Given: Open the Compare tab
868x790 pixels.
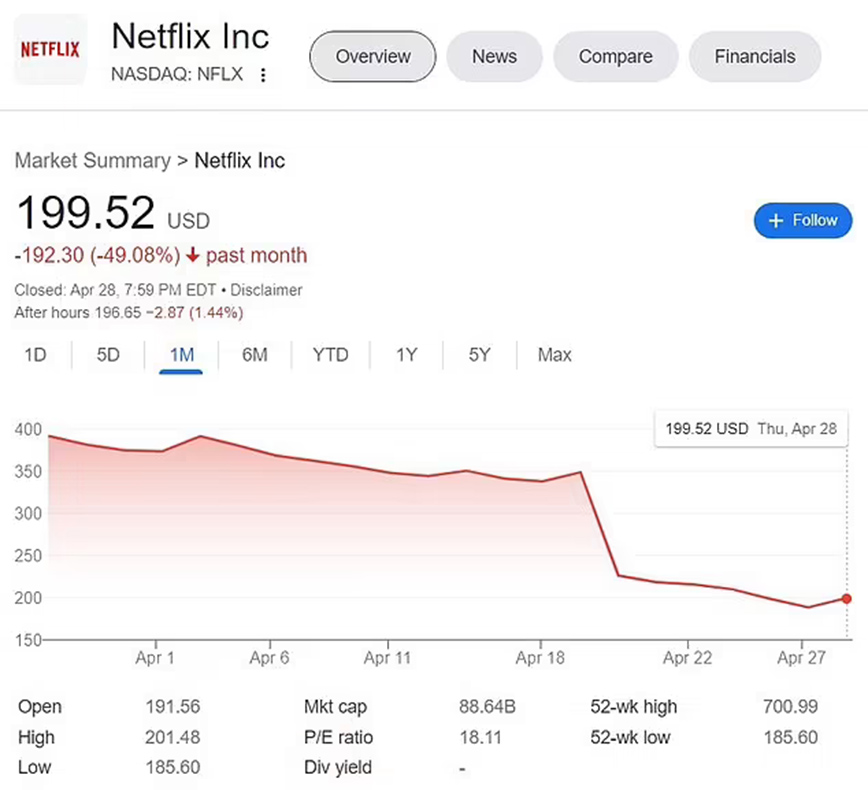Looking at the screenshot, I should pos(615,57).
